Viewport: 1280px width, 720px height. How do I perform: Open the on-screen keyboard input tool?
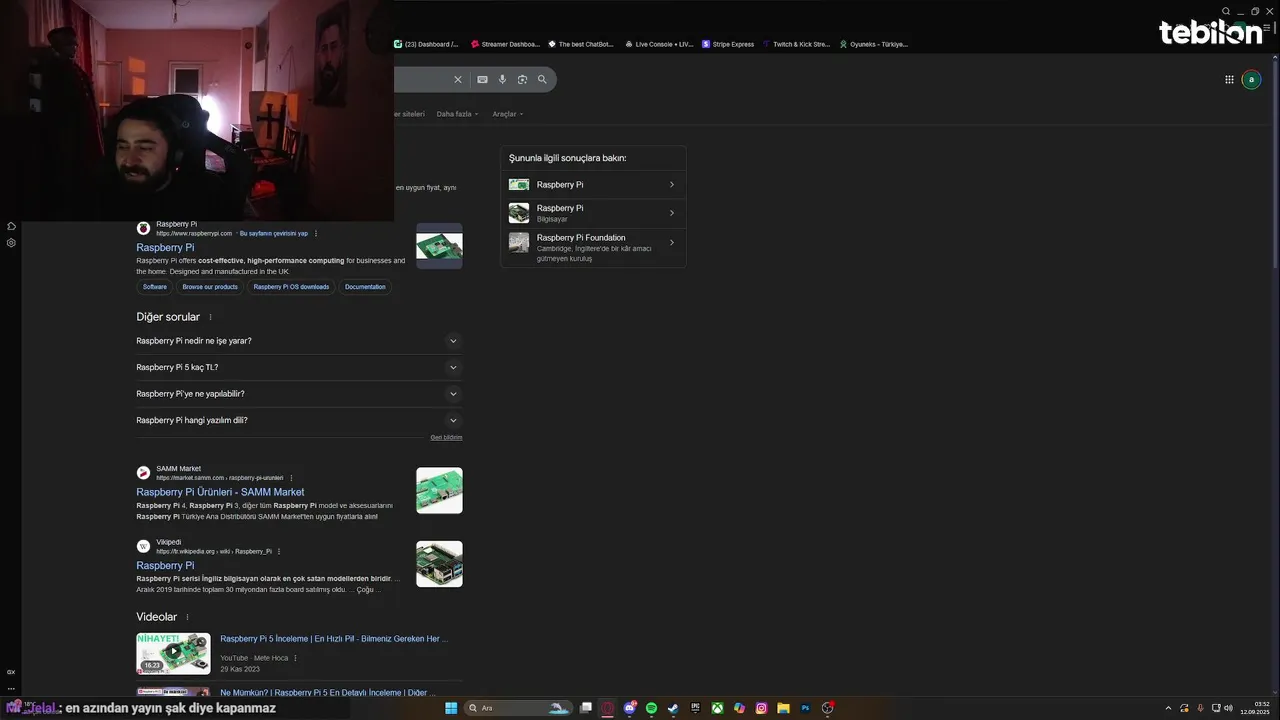[482, 79]
